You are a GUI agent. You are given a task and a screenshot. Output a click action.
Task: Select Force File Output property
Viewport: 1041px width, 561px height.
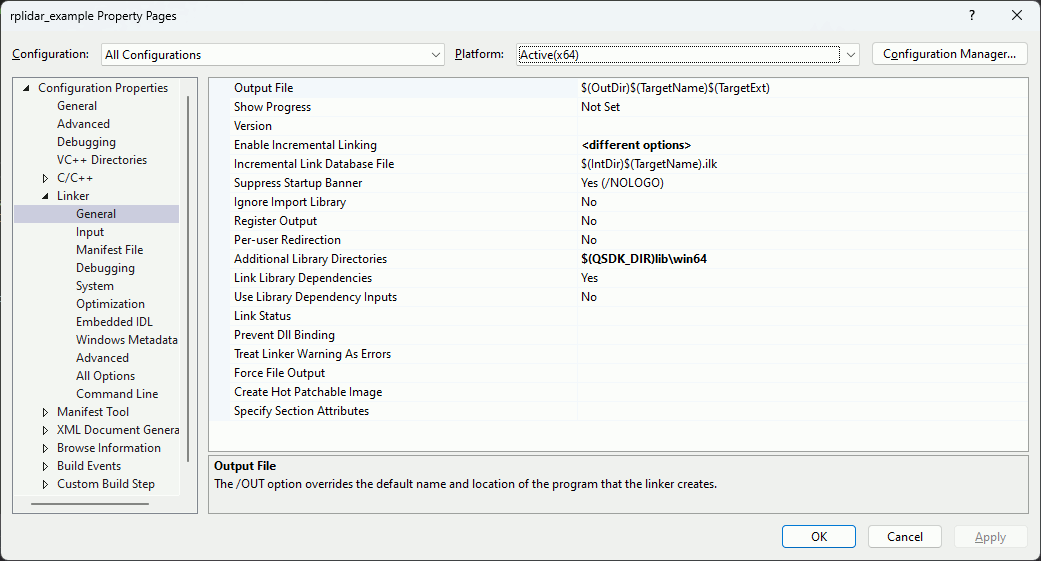pyautogui.click(x=280, y=373)
